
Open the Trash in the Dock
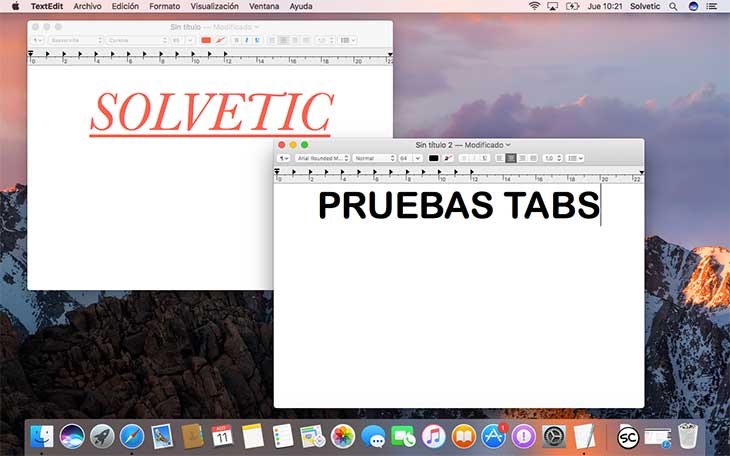(688, 436)
